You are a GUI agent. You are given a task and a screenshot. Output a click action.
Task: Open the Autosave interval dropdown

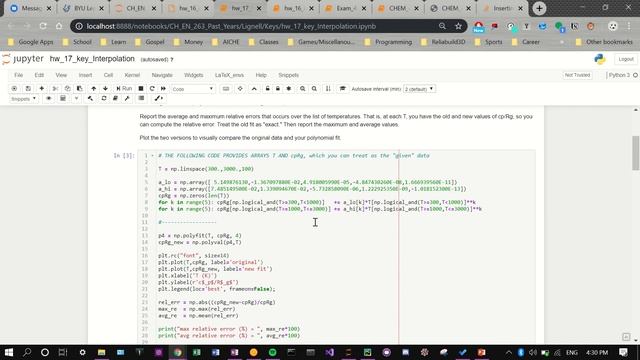[419, 89]
